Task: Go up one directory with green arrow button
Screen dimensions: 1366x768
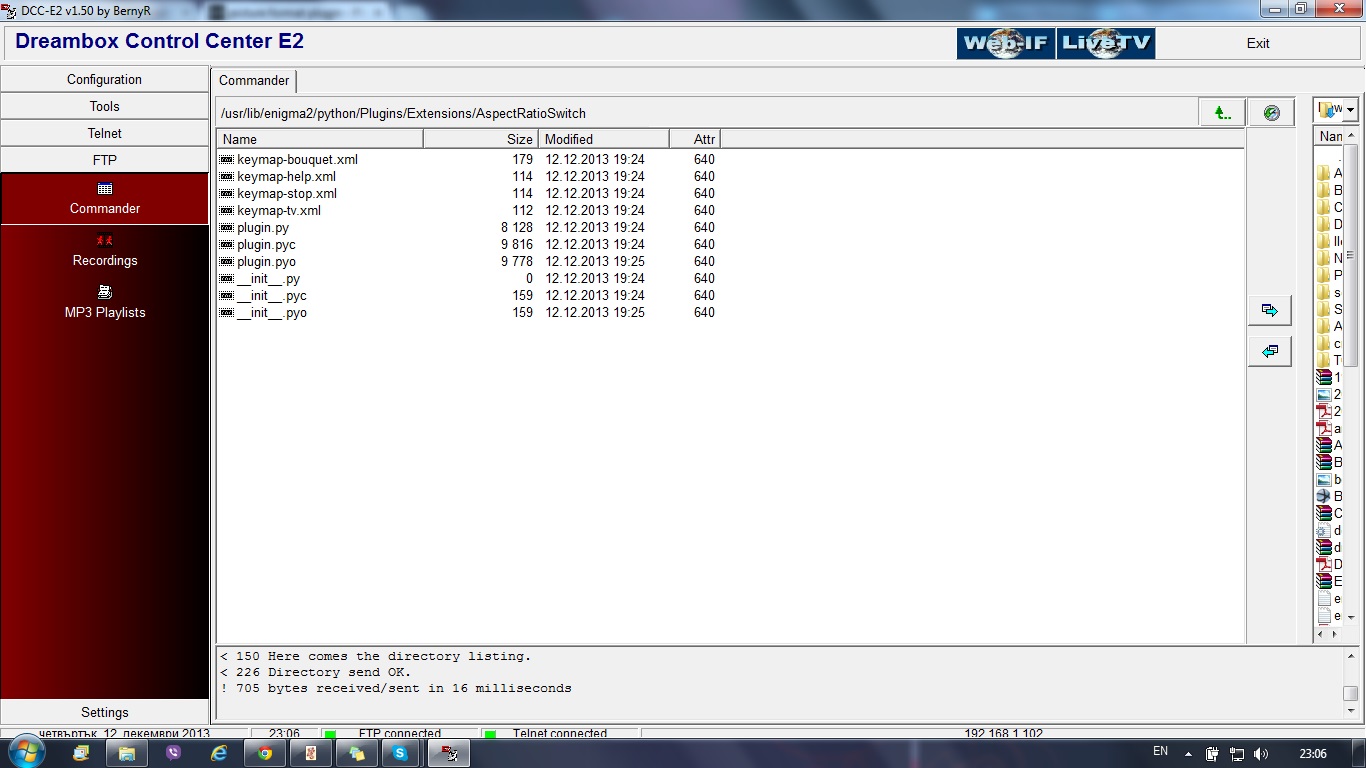Action: click(x=1222, y=113)
